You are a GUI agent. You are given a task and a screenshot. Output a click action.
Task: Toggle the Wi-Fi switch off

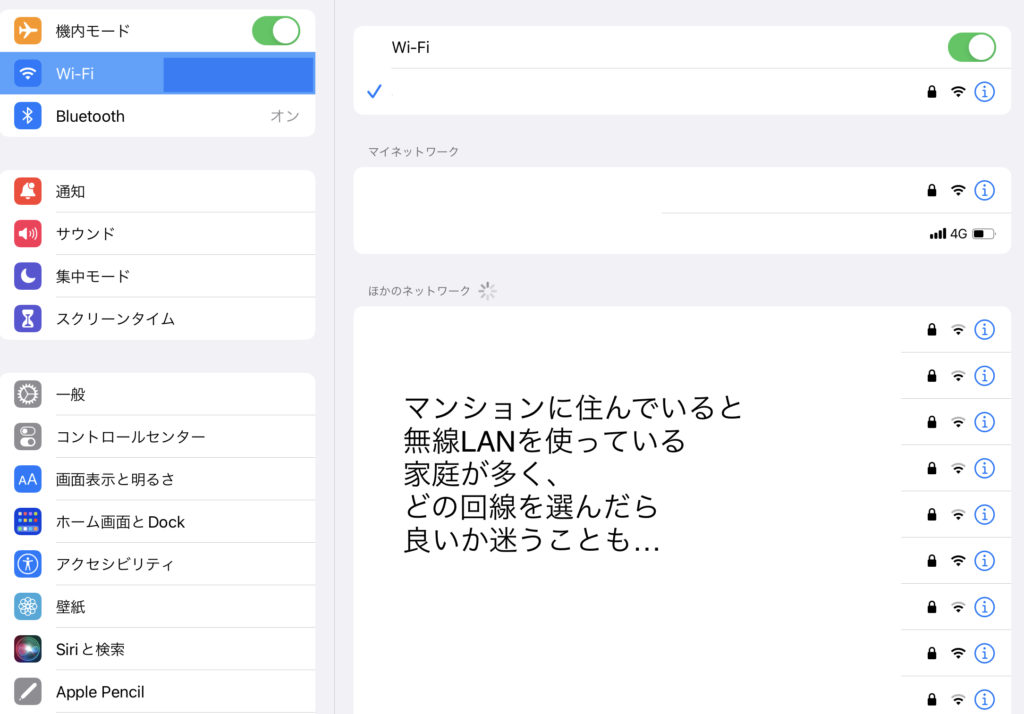[971, 47]
